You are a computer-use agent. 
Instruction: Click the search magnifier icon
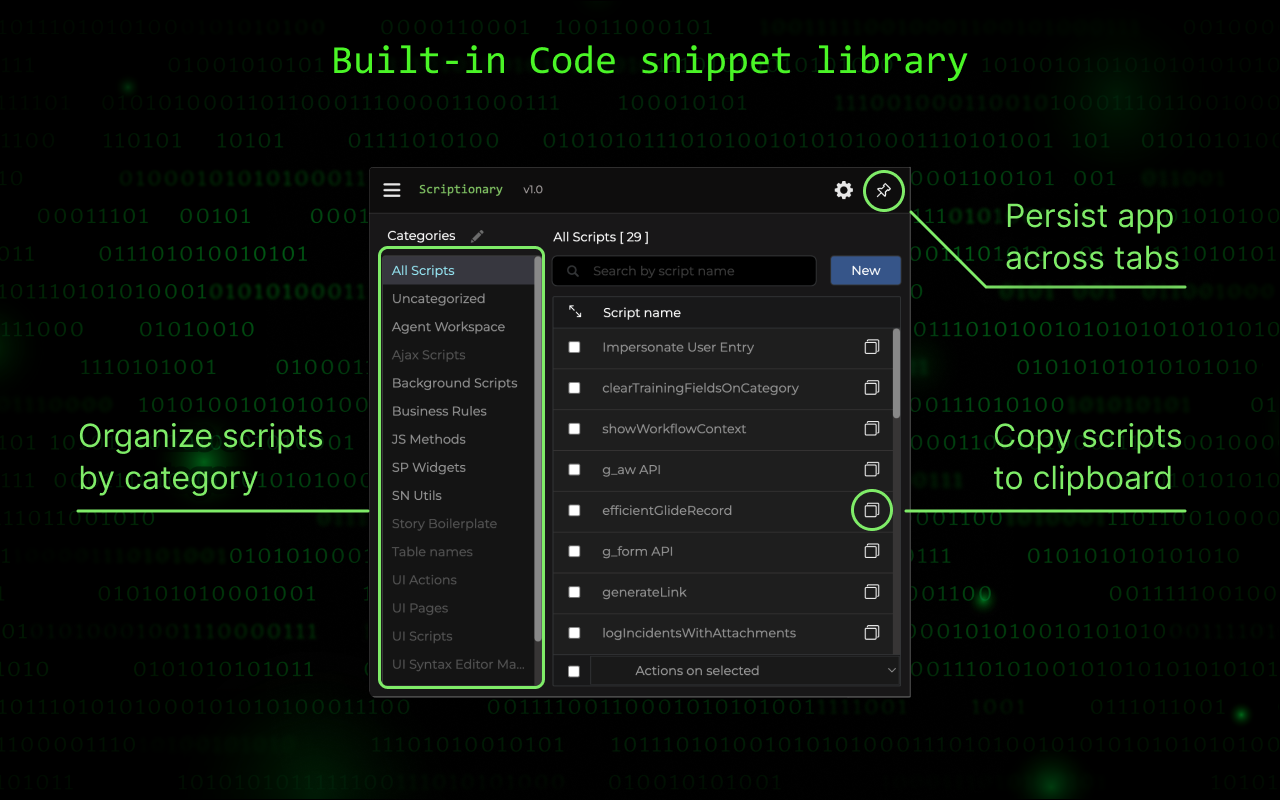click(x=573, y=271)
